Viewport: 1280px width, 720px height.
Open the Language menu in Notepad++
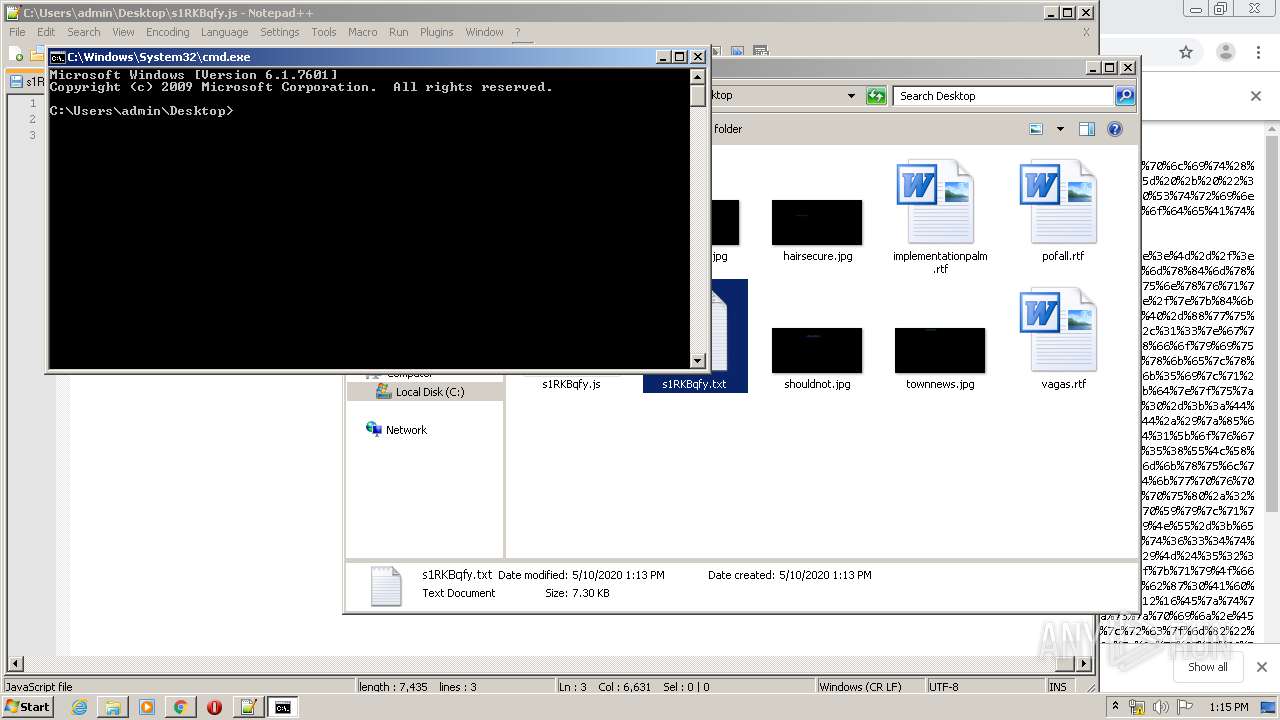tap(224, 32)
